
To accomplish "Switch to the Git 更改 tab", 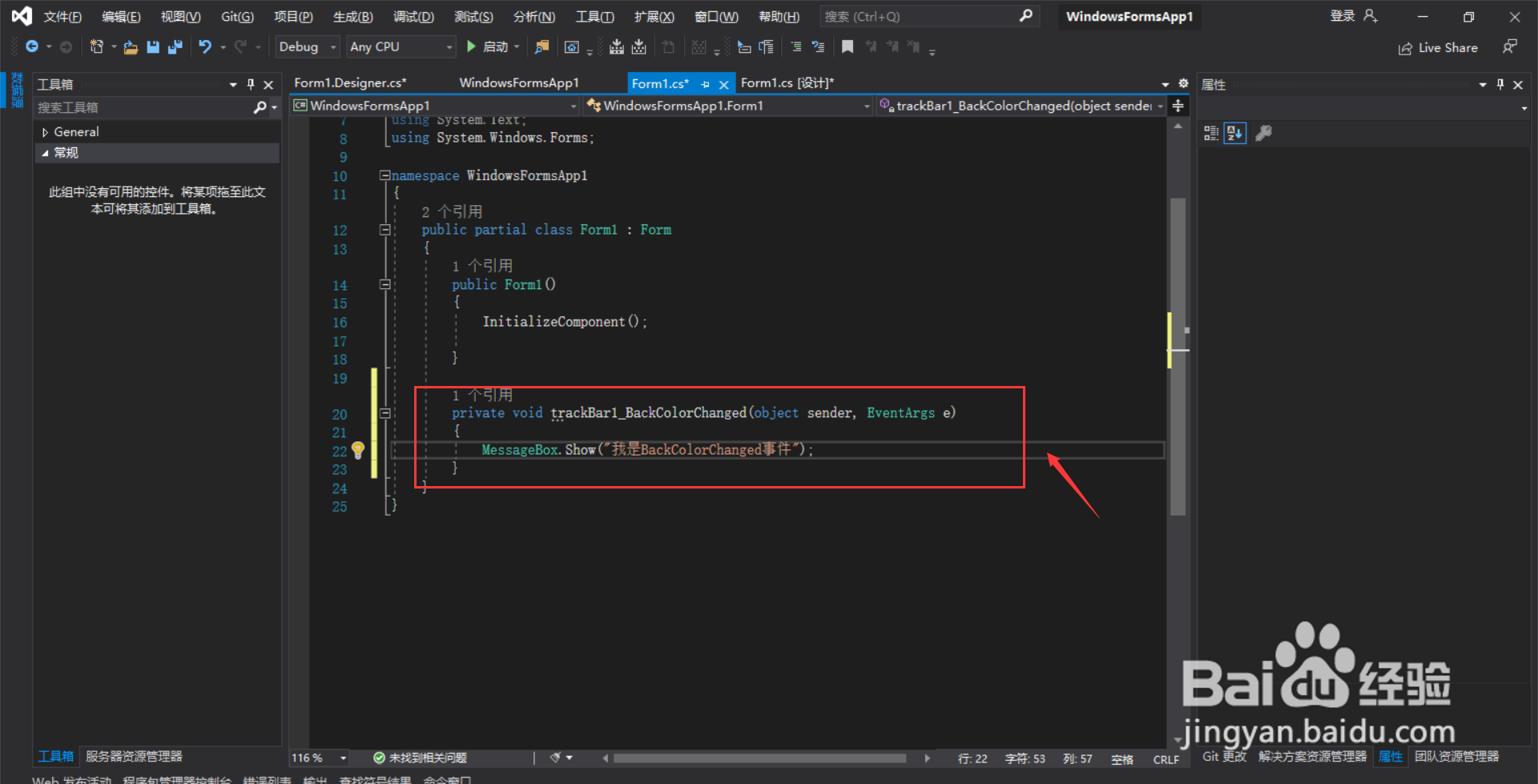I will (x=1224, y=757).
